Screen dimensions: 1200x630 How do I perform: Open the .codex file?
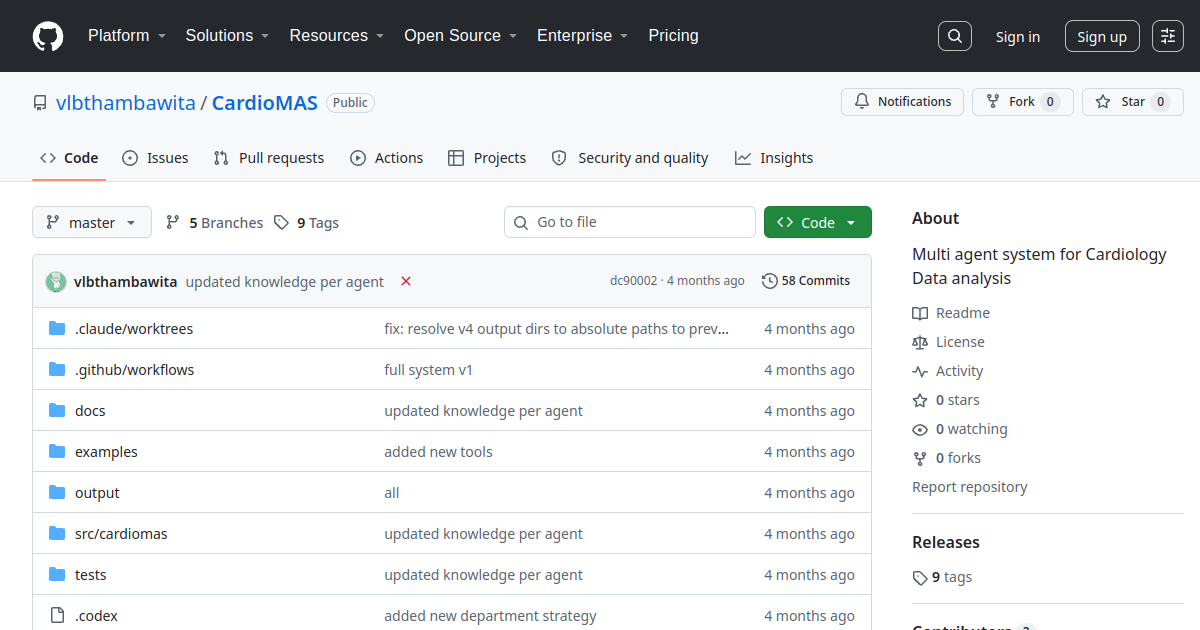96,616
